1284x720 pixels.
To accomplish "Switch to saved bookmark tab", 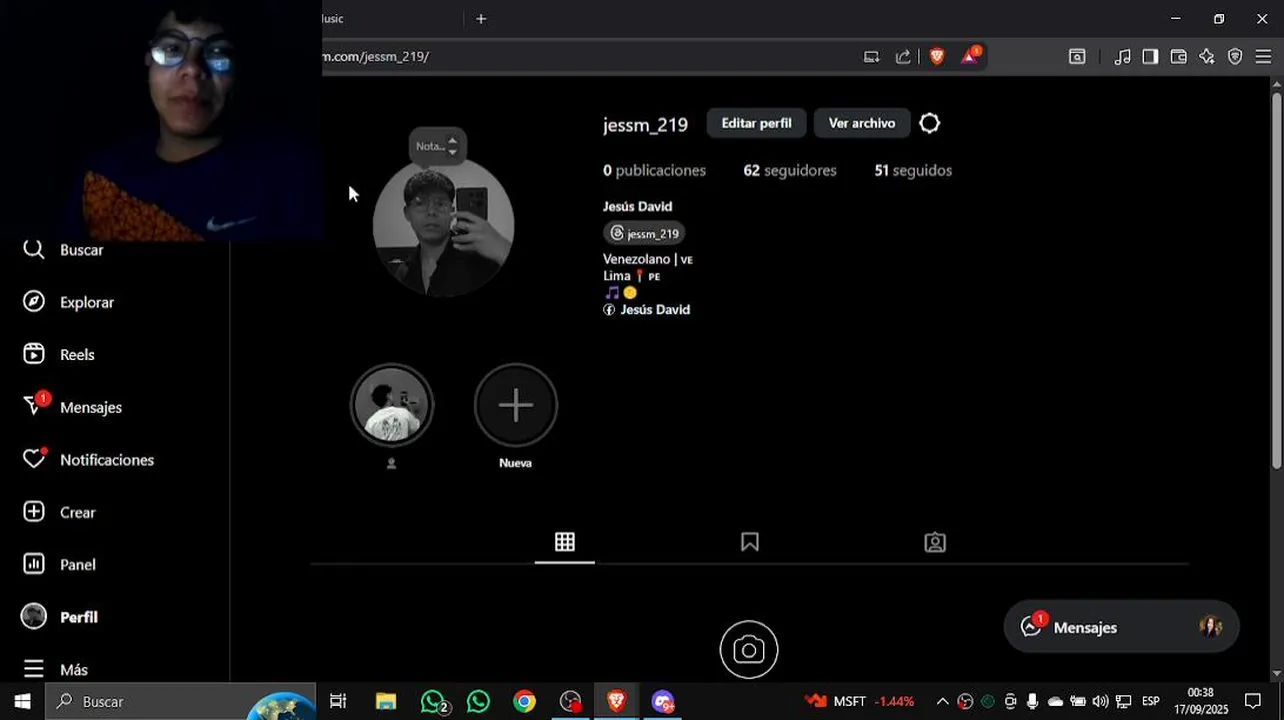I will [x=750, y=542].
